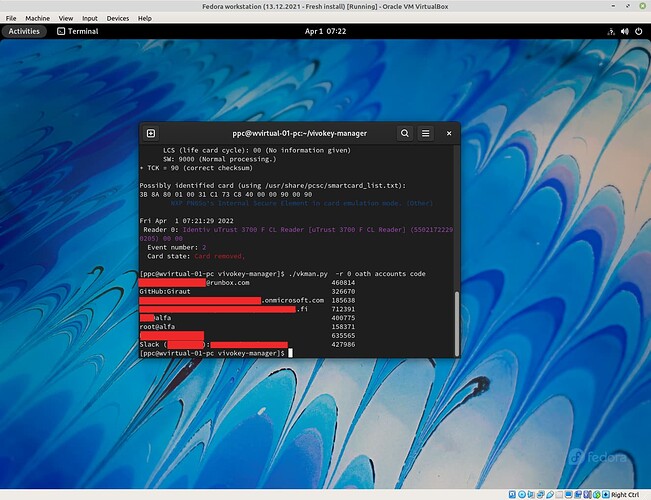
Task: Click the 'Card removed,' state text
Action: [220, 256]
